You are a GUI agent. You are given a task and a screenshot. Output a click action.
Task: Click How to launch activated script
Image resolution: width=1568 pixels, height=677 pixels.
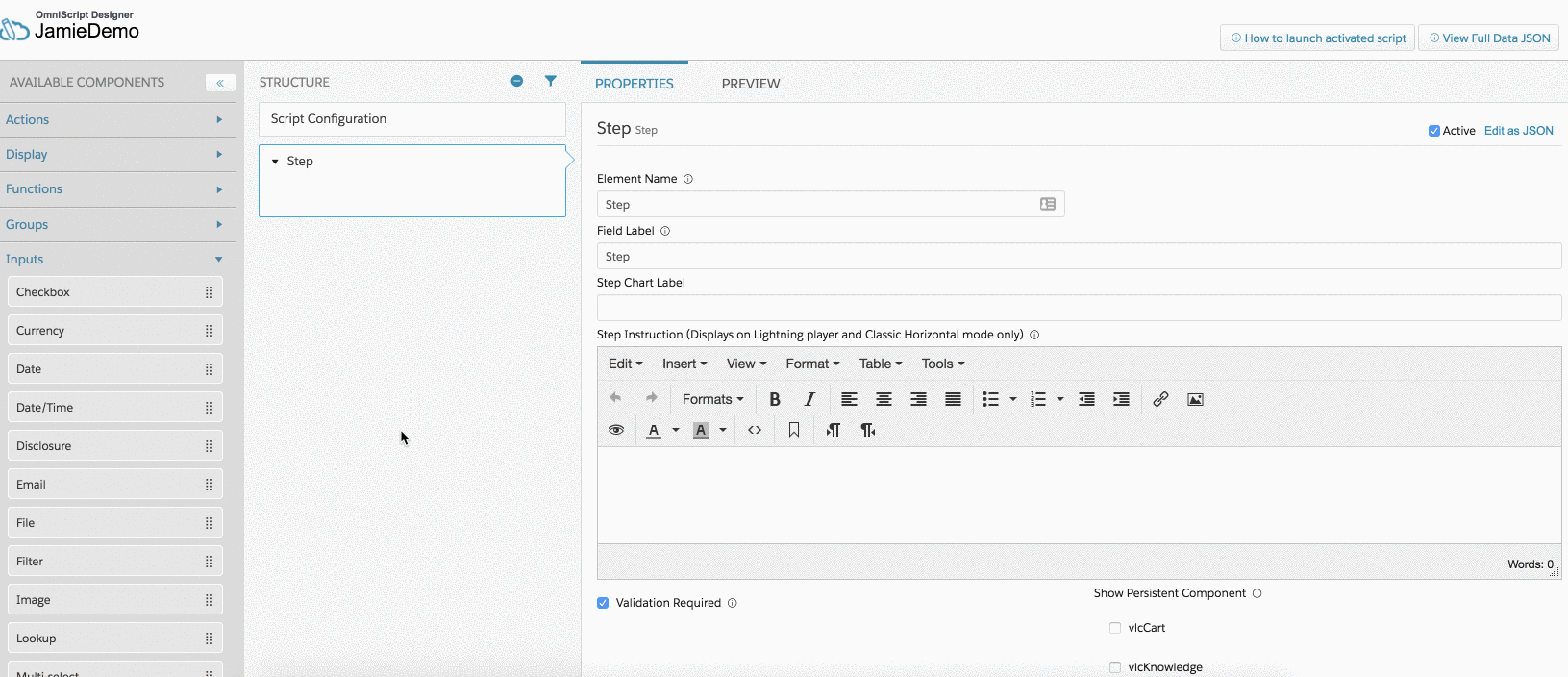1318,38
